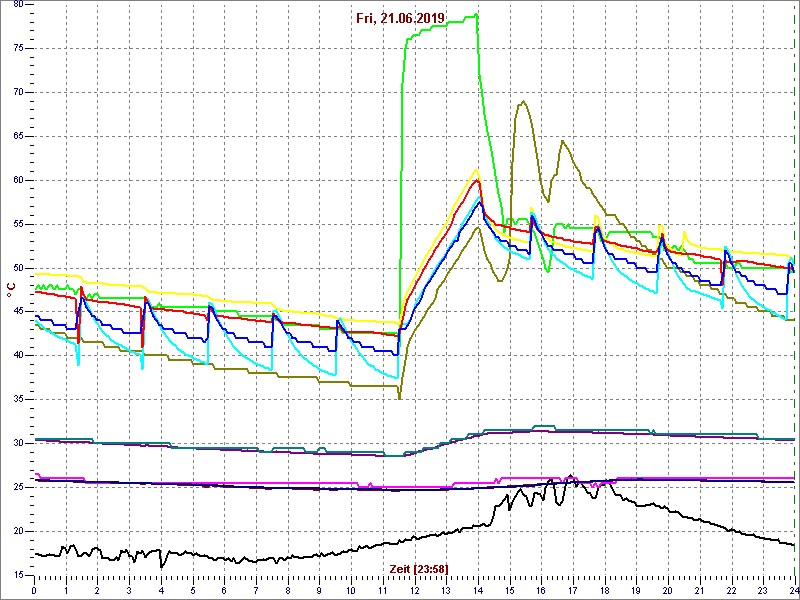The width and height of the screenshot is (800, 600).
Task: Click hour 23 on the time axis
Action: (763, 589)
